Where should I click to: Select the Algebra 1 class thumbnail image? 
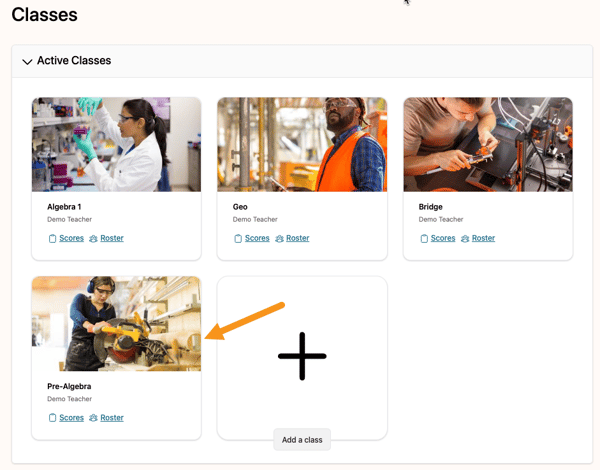116,144
